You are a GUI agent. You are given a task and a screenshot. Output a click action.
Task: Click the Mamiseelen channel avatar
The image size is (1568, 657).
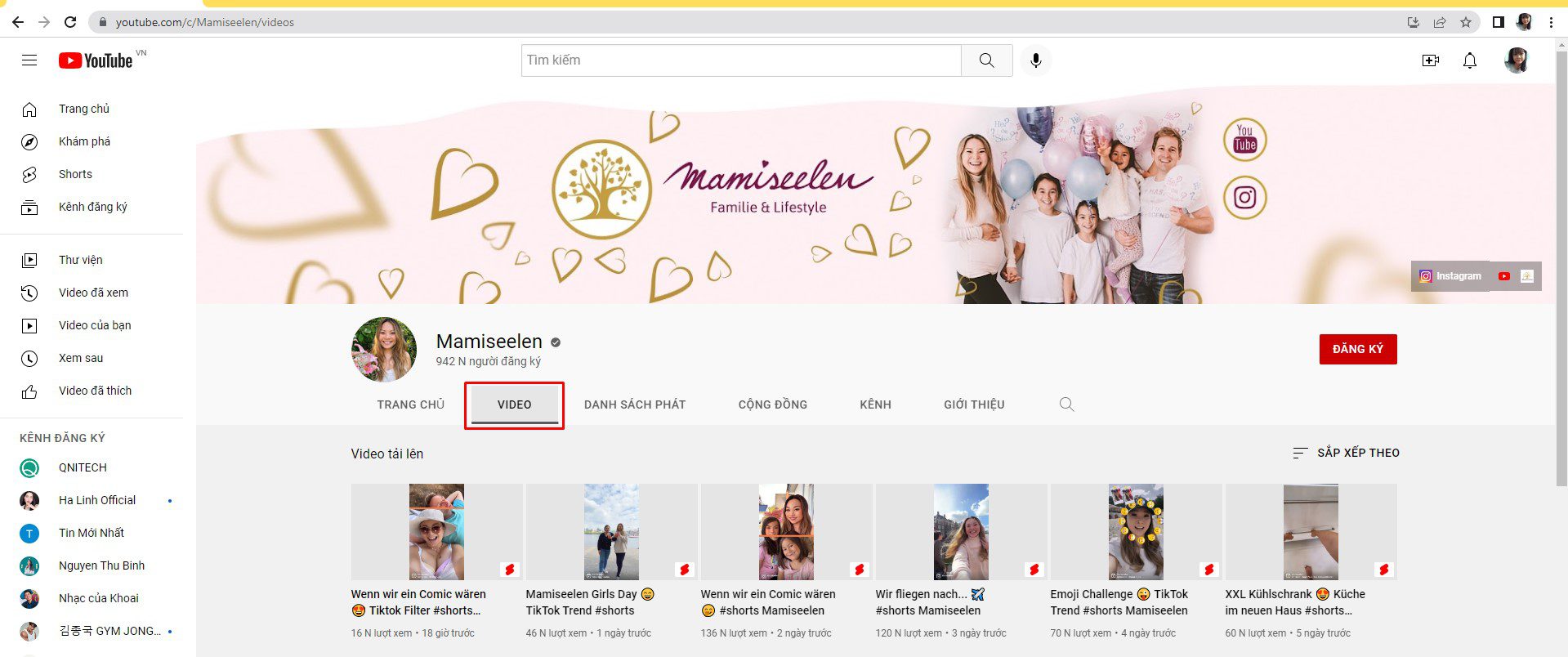point(383,350)
